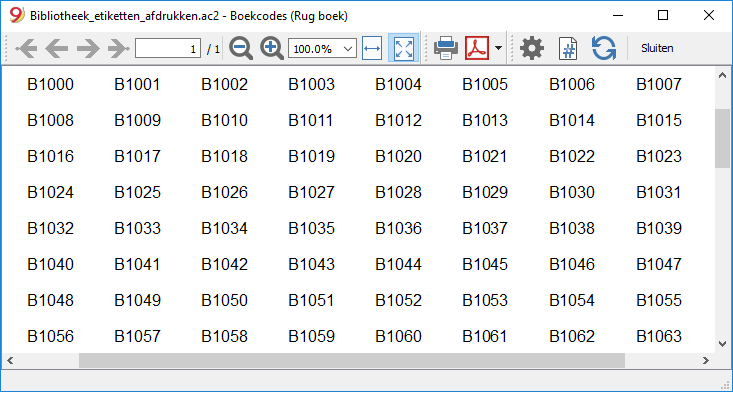Click the page number input field
Viewport: 733px width, 393px height.
168,48
